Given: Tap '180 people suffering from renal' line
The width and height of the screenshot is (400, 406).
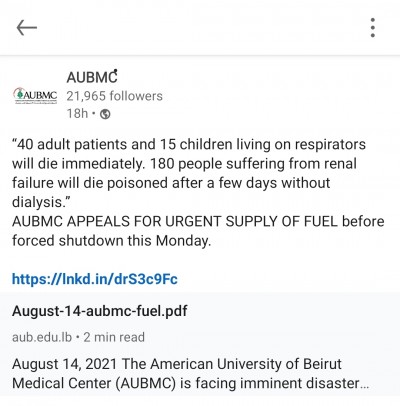Looking at the screenshot, I should tap(253, 164).
